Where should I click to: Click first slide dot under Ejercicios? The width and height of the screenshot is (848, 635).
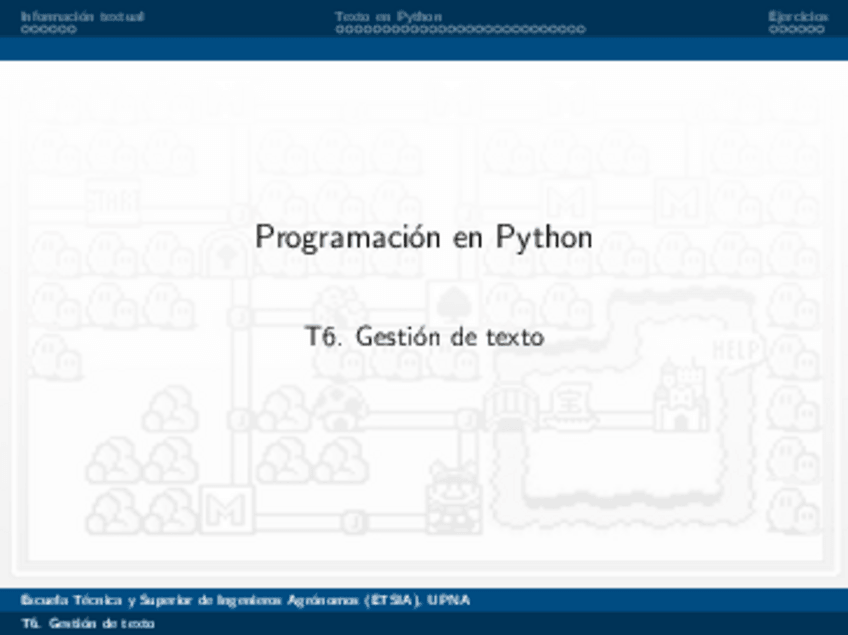(x=773, y=30)
